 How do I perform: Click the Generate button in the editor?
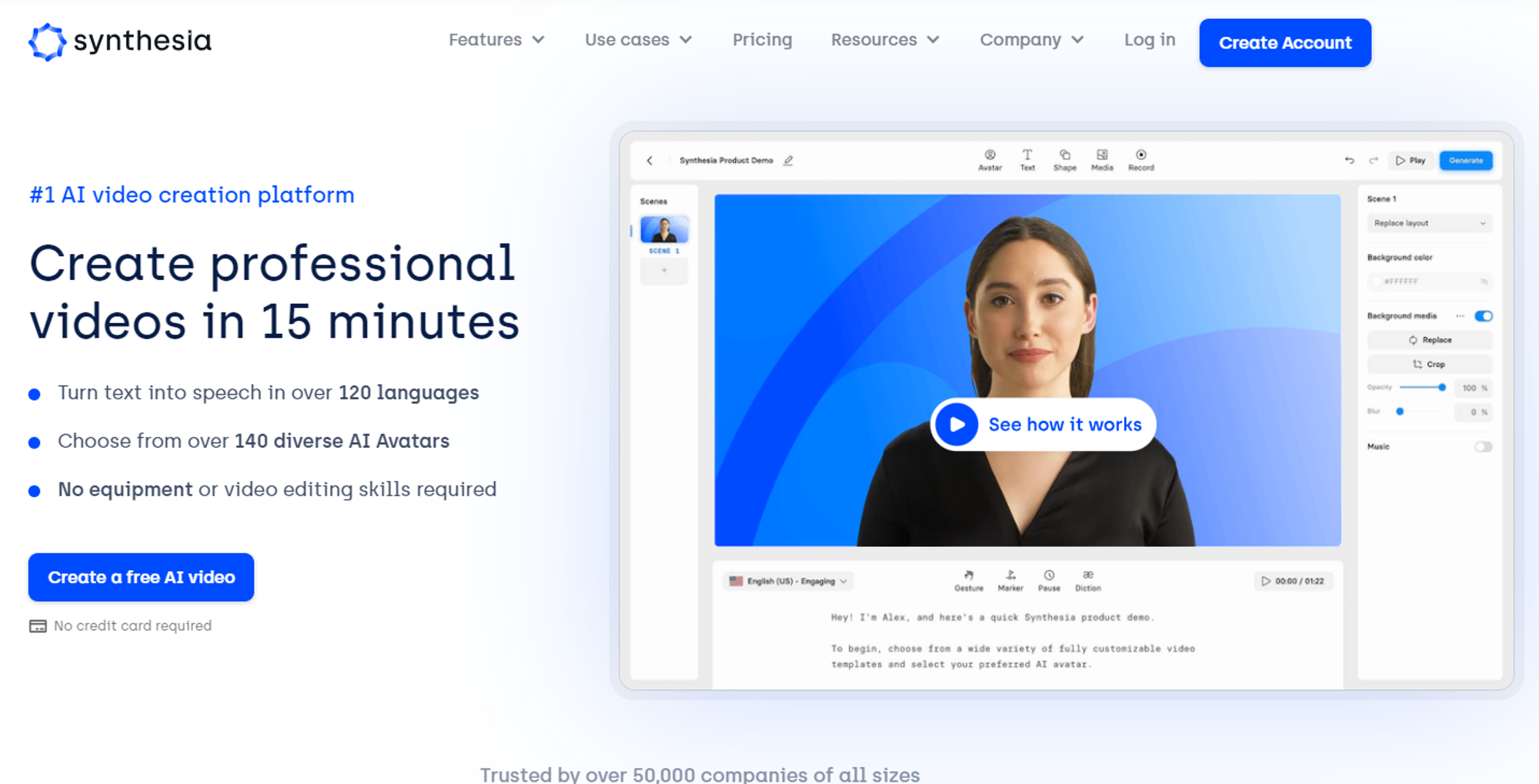click(1466, 161)
